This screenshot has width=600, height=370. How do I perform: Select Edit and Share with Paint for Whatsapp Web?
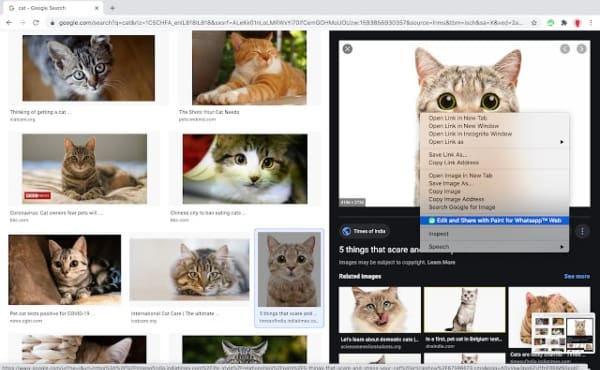point(494,220)
